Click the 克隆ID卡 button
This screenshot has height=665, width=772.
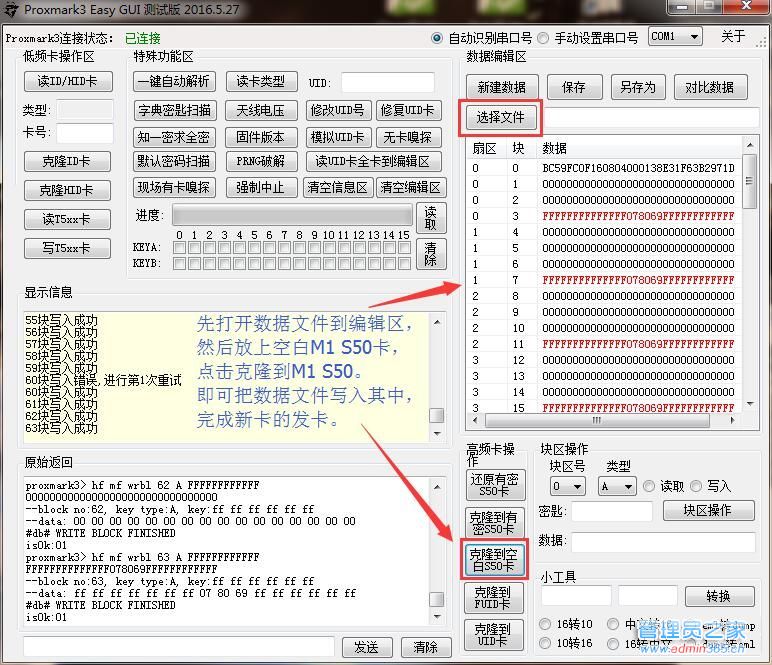coord(67,161)
